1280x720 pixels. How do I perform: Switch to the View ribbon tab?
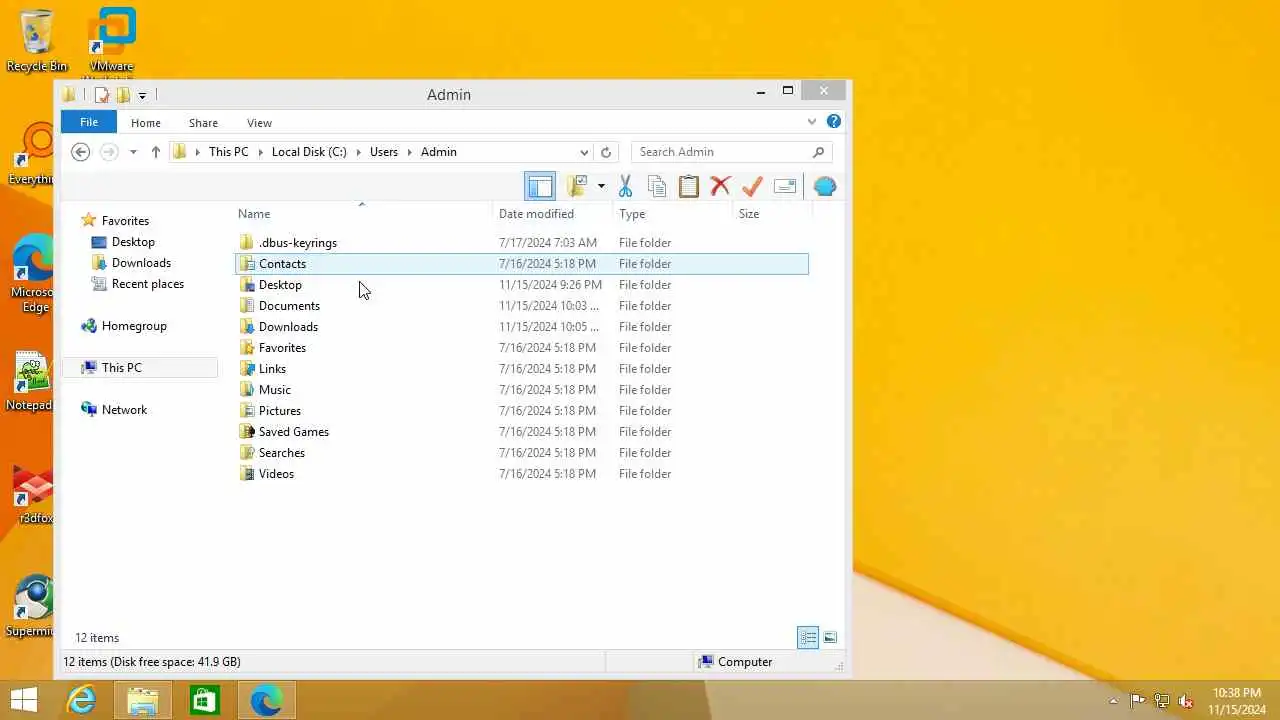(x=259, y=123)
